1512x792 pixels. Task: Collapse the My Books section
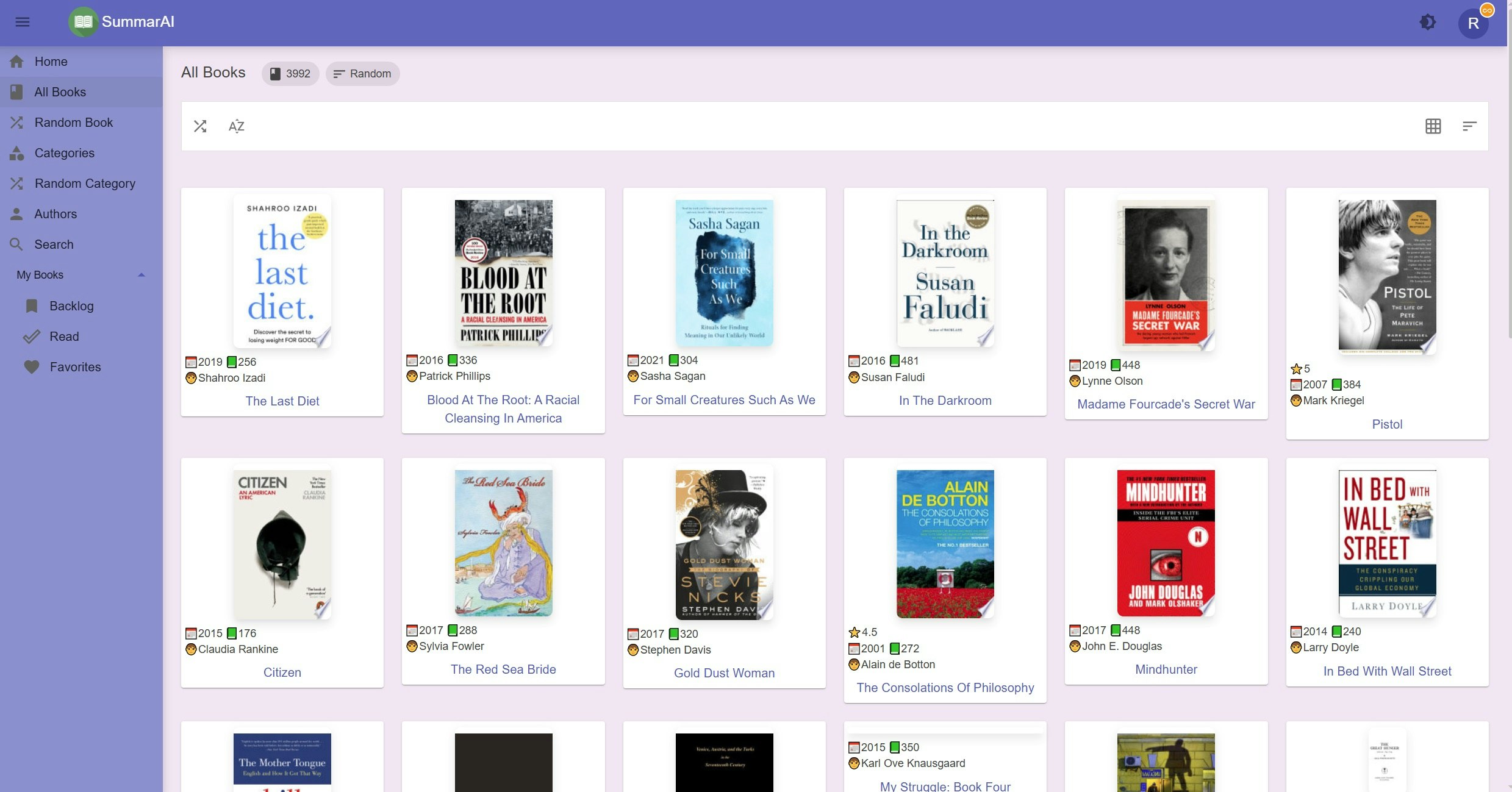(141, 275)
